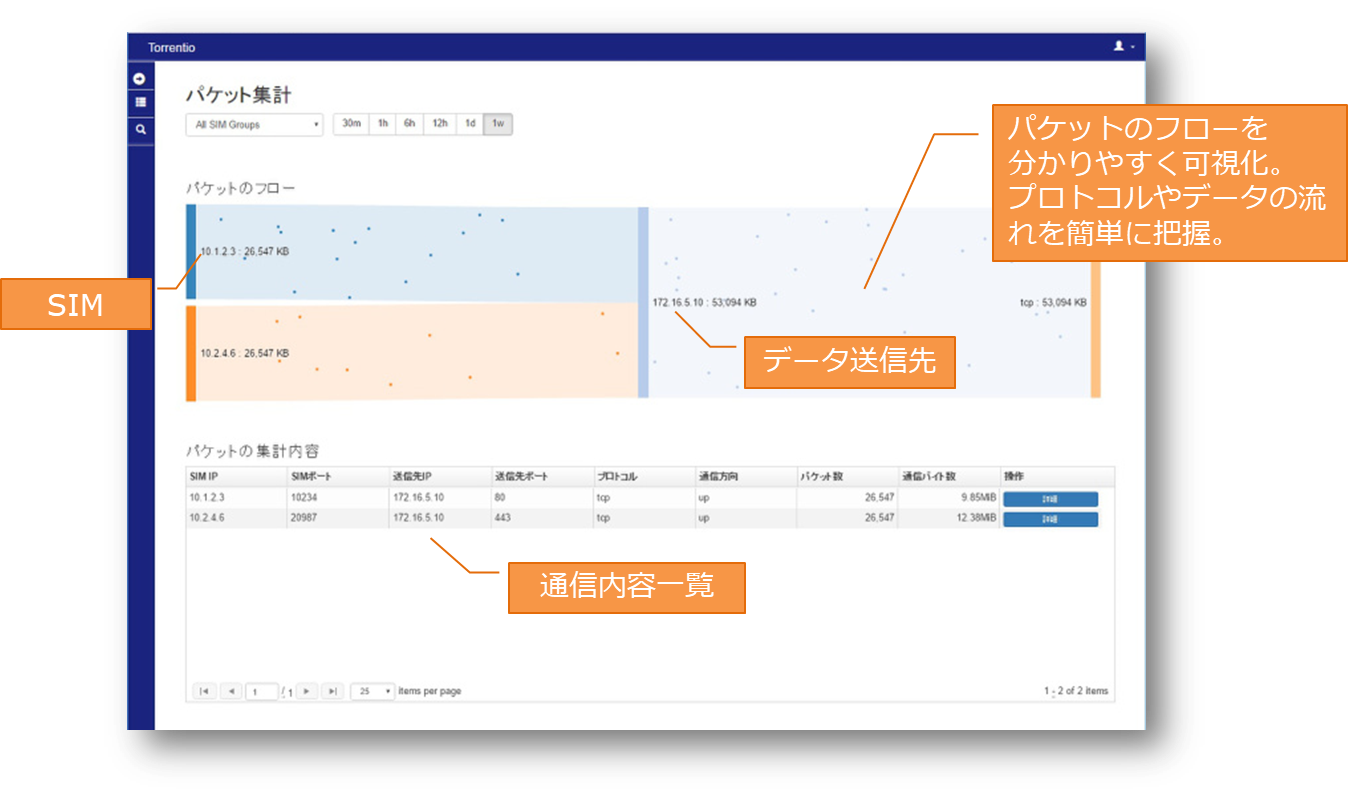Click byte count cell 9.85MiB

[x=950, y=498]
